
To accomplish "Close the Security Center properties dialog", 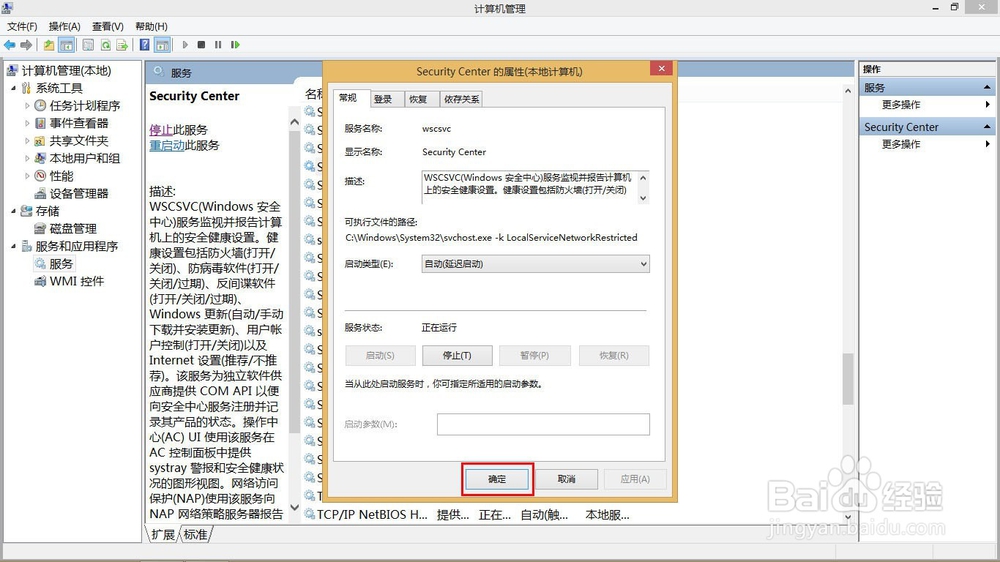I will pyautogui.click(x=661, y=68).
